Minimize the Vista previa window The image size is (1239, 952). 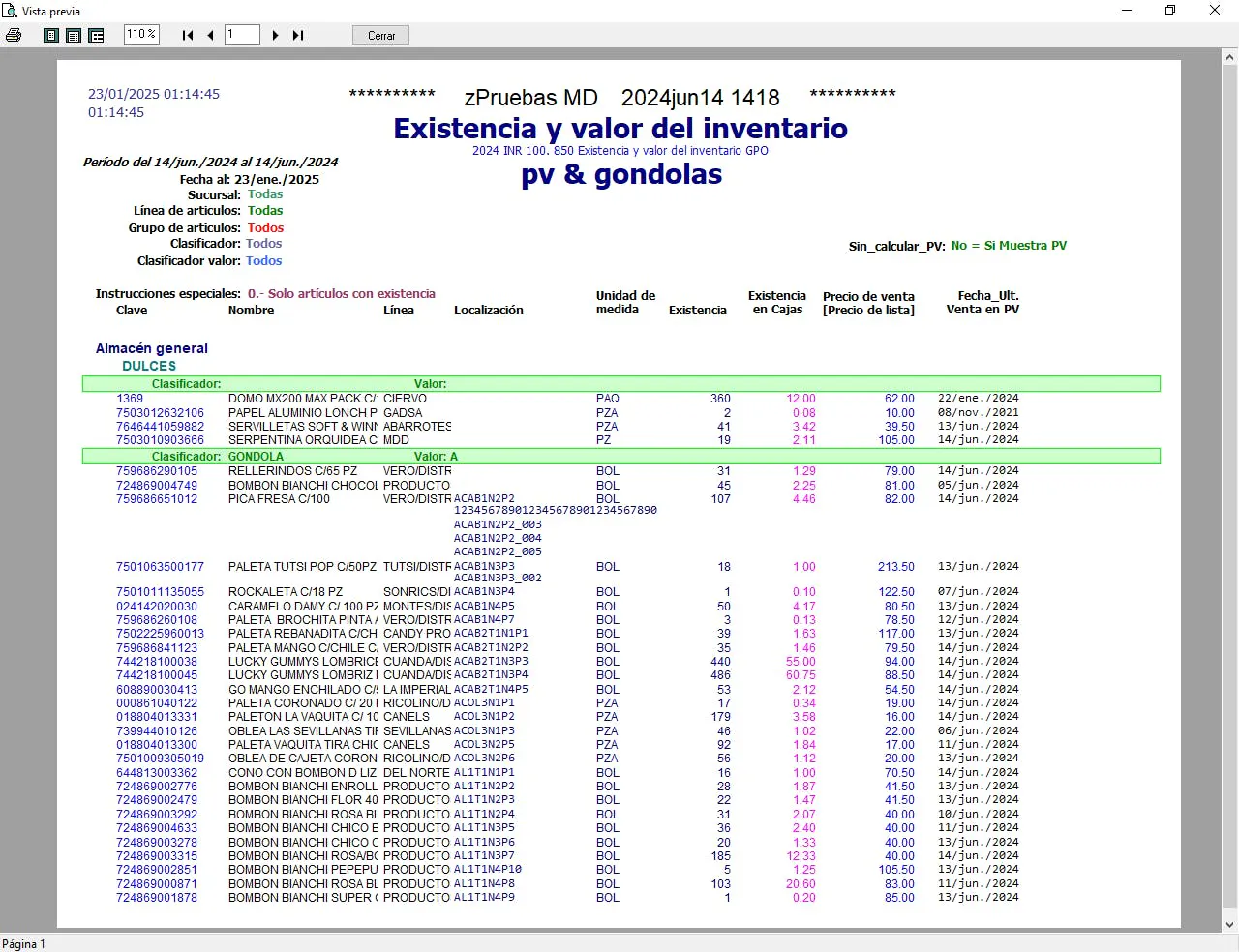pyautogui.click(x=1127, y=11)
